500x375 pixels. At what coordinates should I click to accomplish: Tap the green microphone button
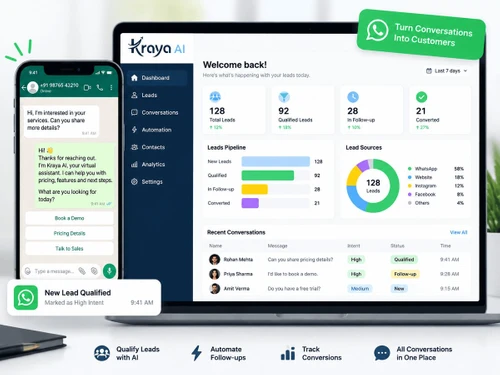109,271
